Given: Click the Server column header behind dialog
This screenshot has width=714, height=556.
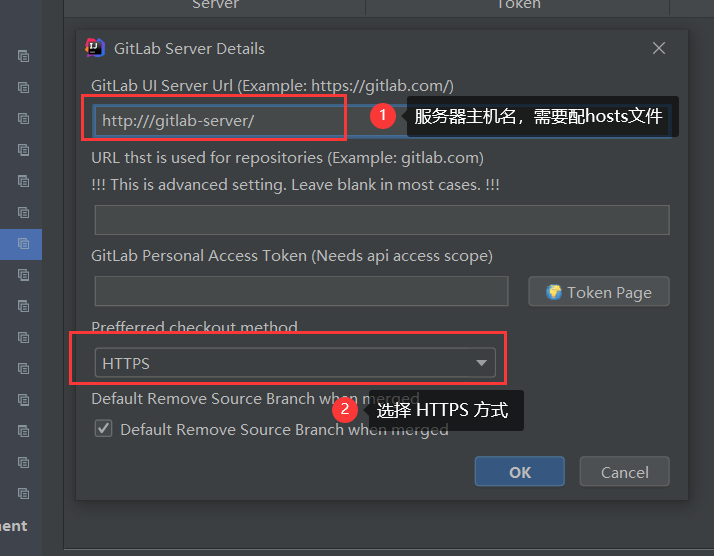Looking at the screenshot, I should click(x=215, y=5).
